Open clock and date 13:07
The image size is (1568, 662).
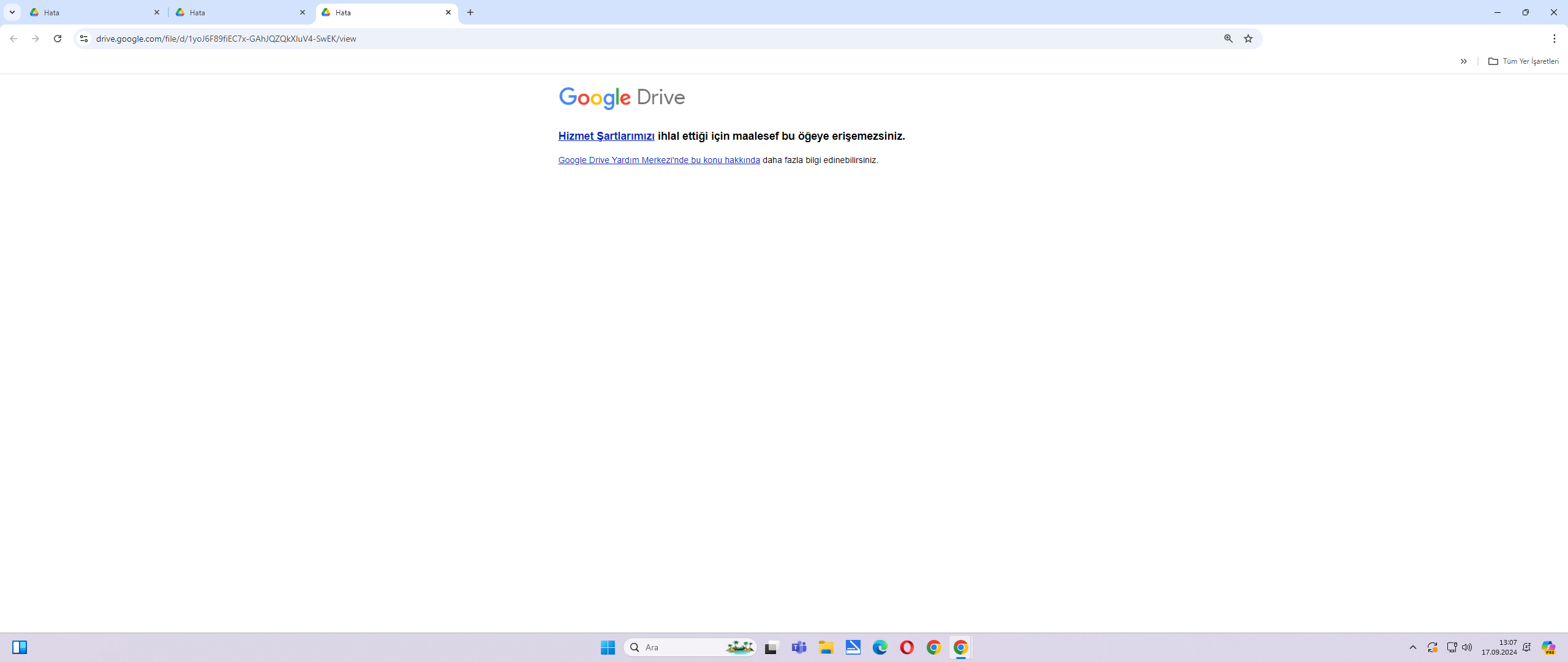[x=1499, y=647]
